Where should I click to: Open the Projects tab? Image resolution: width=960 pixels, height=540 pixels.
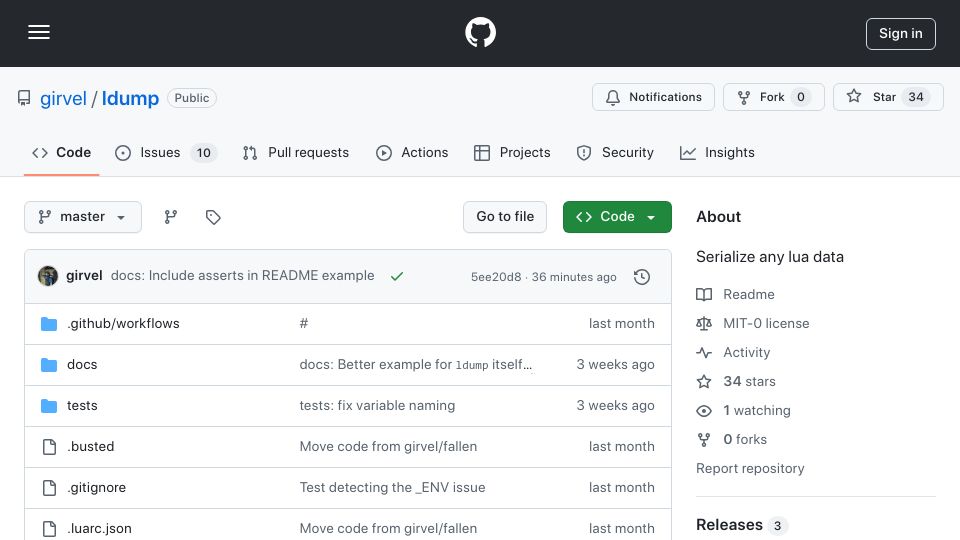click(x=512, y=152)
